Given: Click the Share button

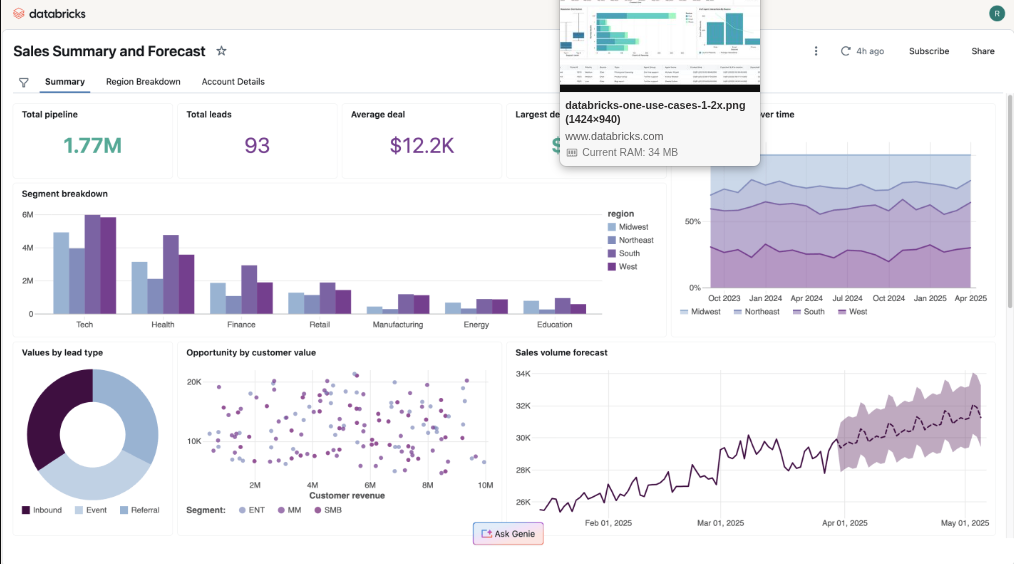Looking at the screenshot, I should coord(982,51).
